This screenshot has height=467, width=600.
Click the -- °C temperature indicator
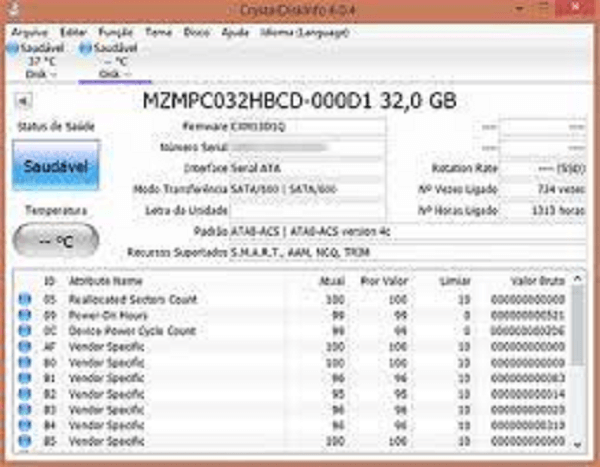[56, 241]
